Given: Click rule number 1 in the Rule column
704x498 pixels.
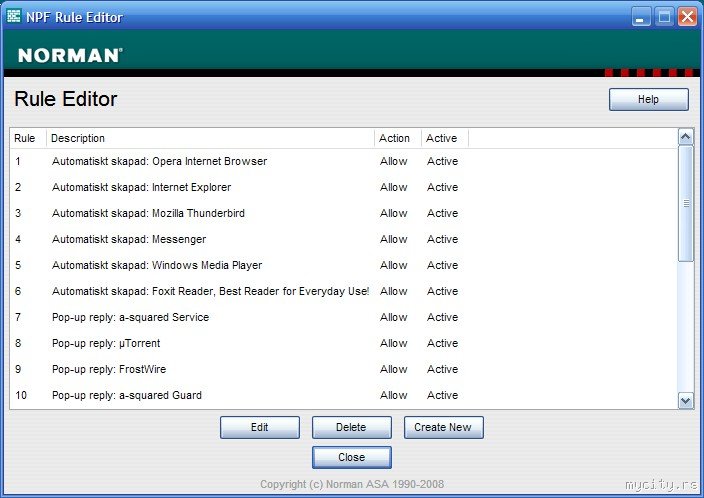Looking at the screenshot, I should coord(18,161).
